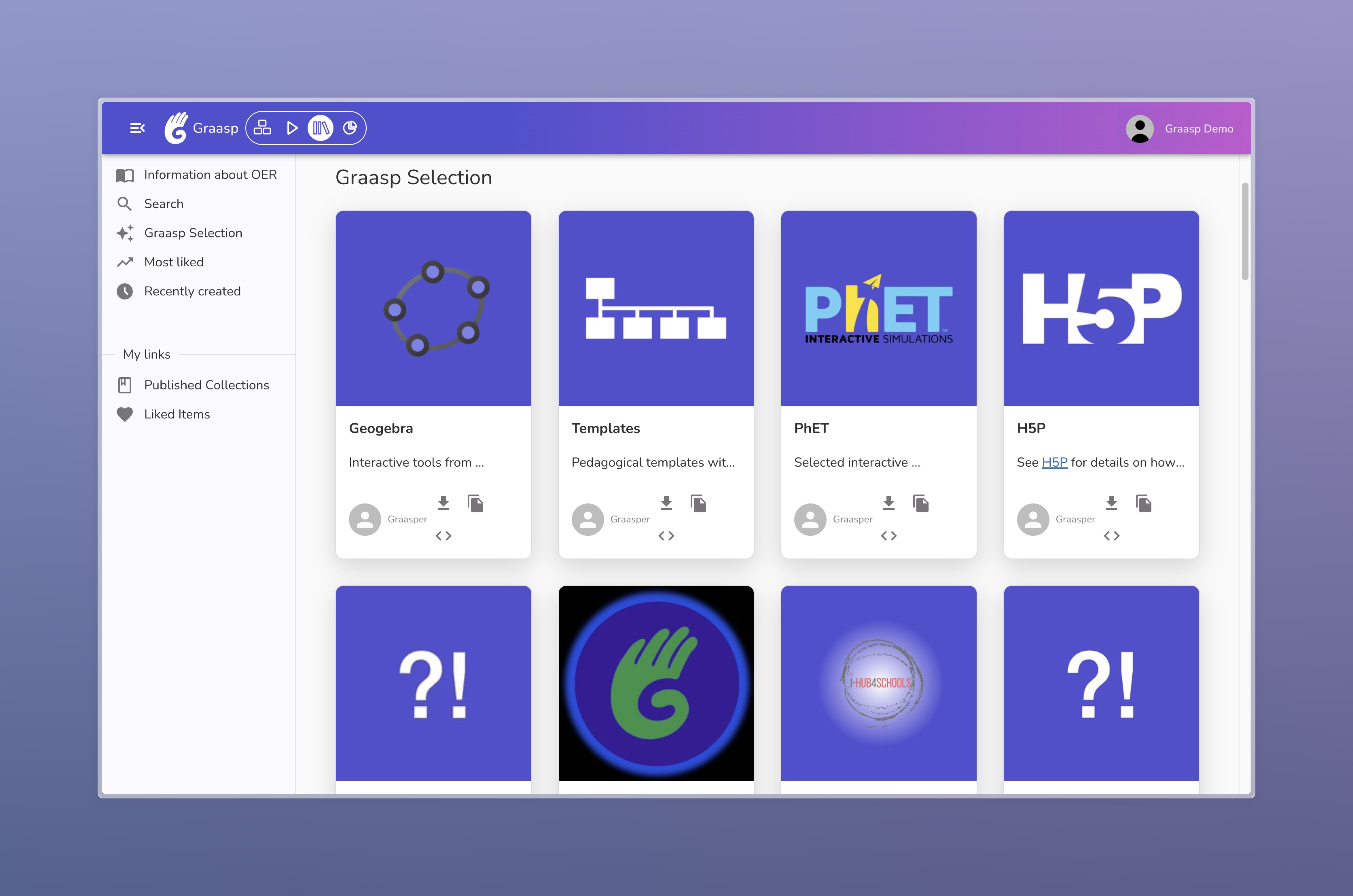
Task: Open the Templates card thumbnail
Action: pos(656,309)
